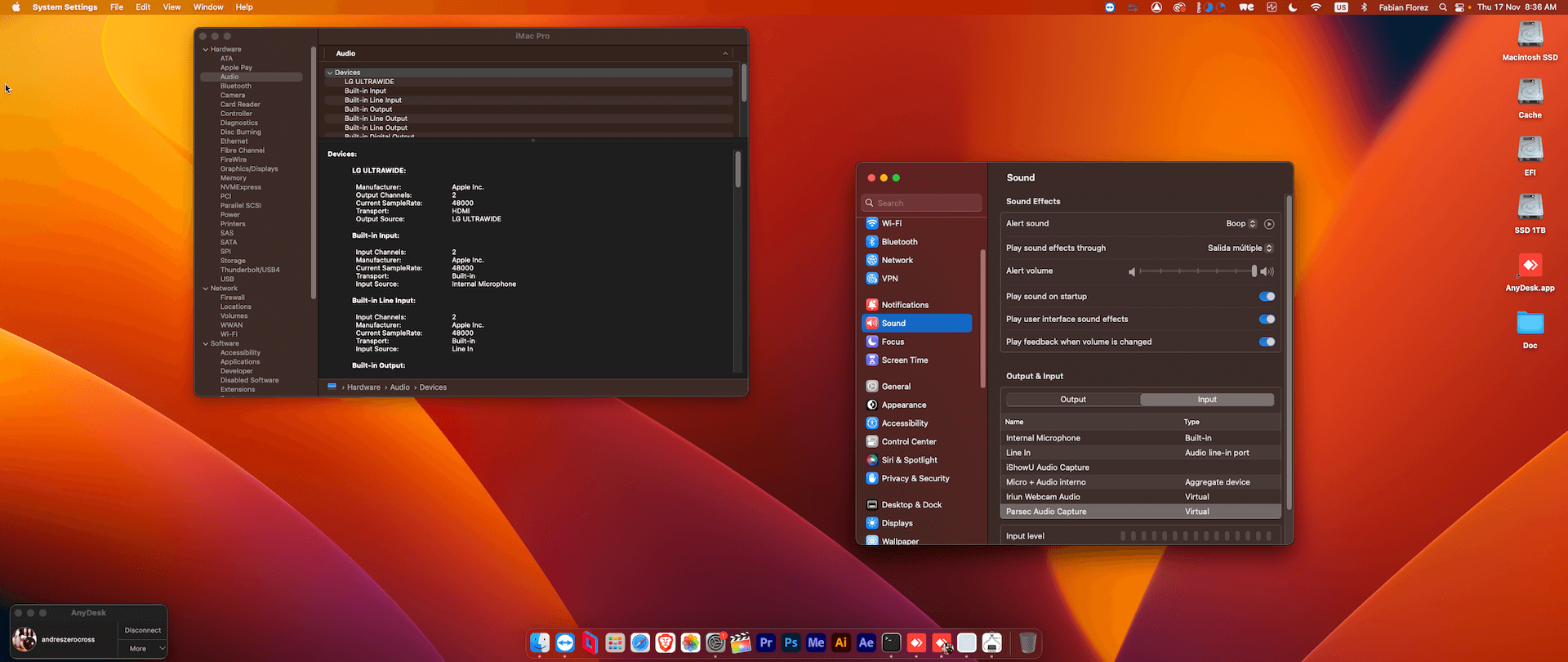Toggle Play feedback when volume is changed
The width and height of the screenshot is (1568, 662).
click(1267, 342)
